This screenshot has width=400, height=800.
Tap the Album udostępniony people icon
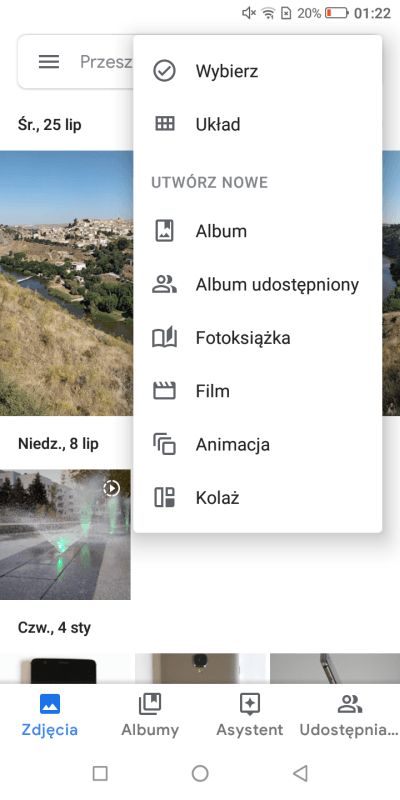click(164, 284)
